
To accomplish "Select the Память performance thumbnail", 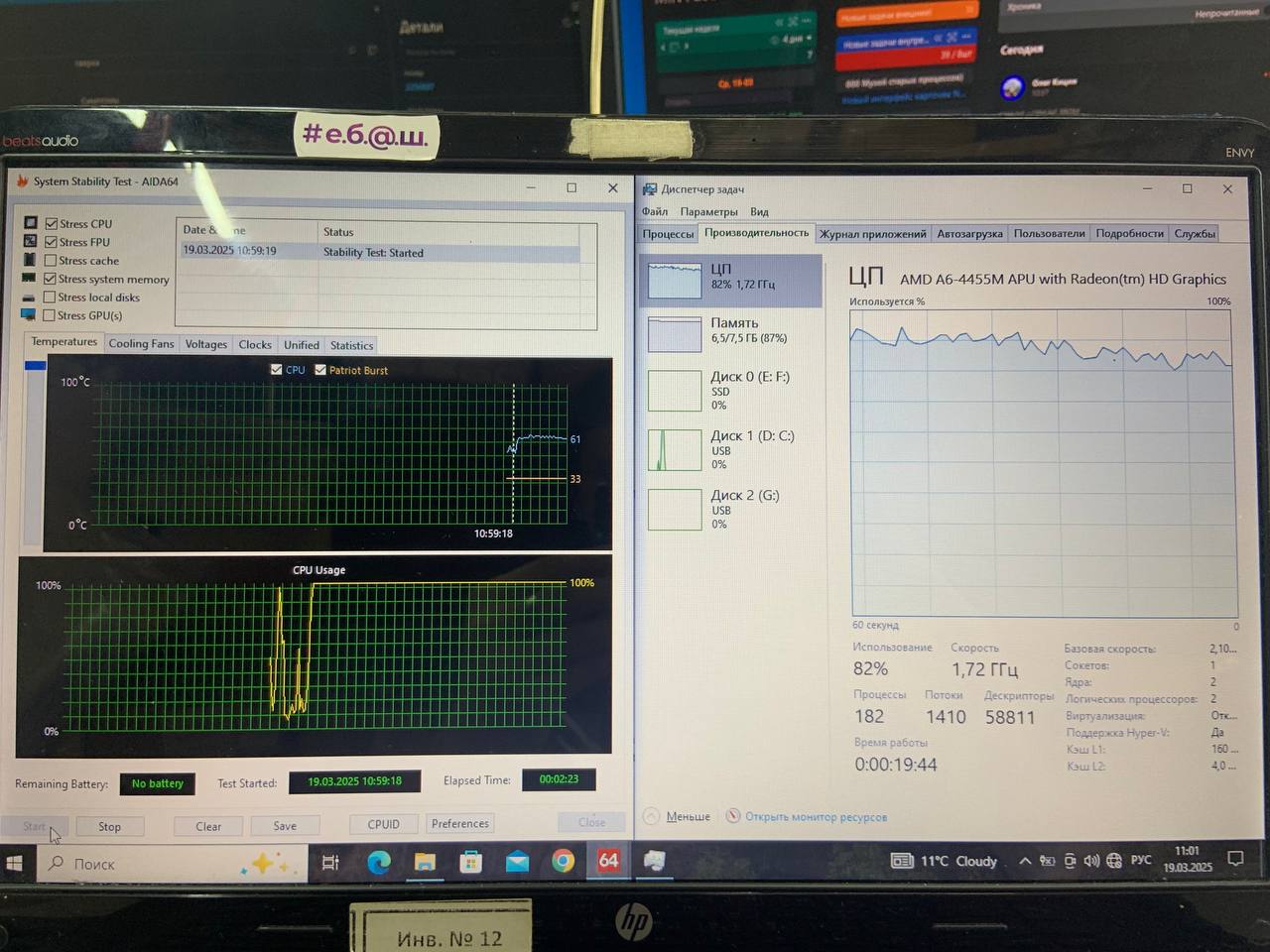I will [x=732, y=331].
